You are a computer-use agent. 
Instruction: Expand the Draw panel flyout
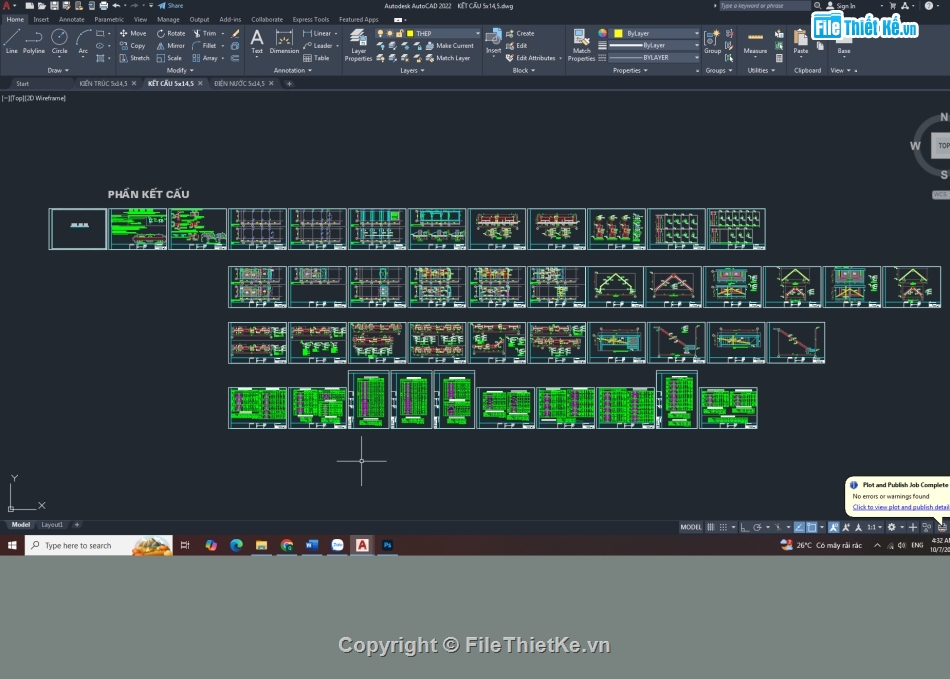(59, 71)
